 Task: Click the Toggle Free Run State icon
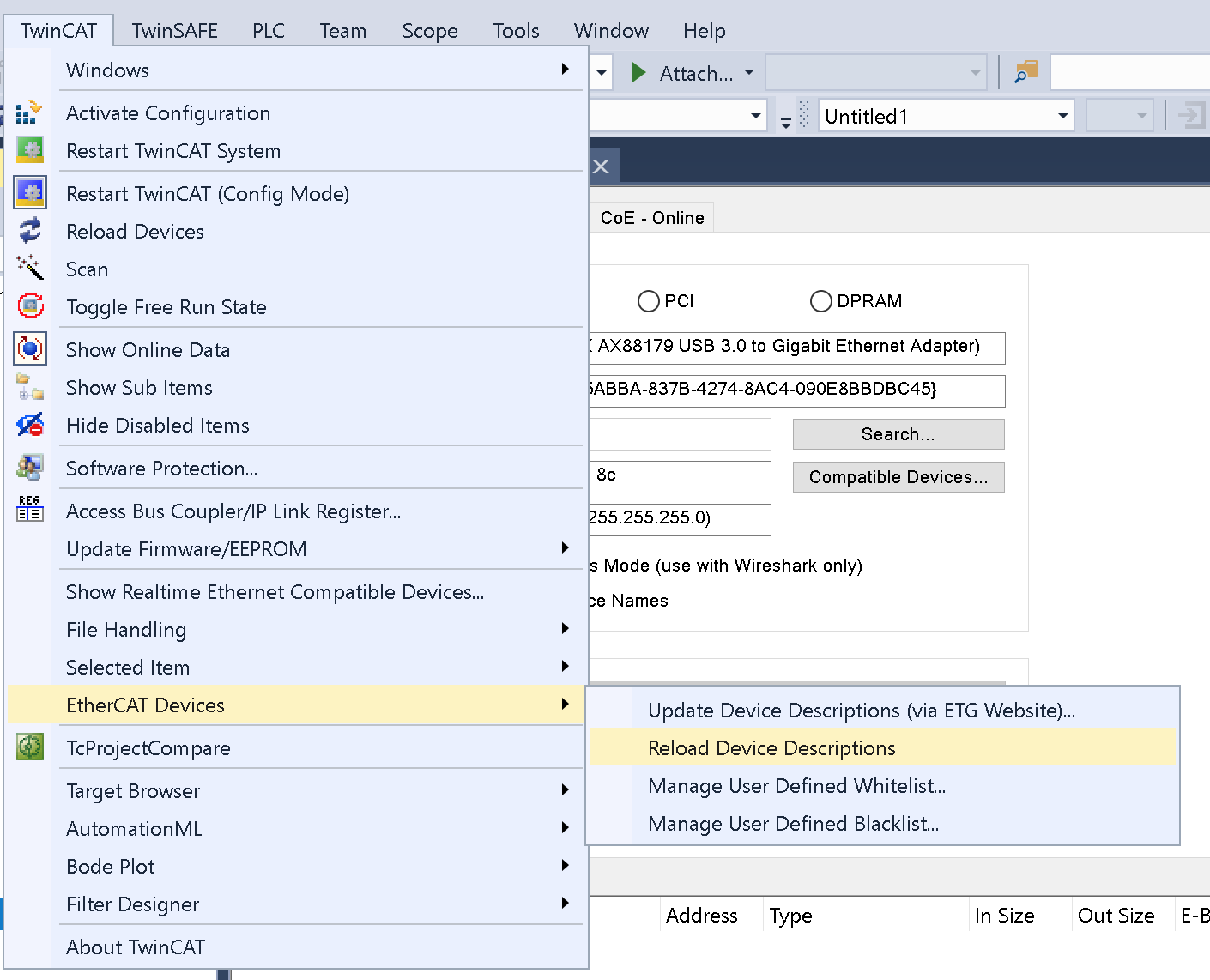tap(30, 305)
